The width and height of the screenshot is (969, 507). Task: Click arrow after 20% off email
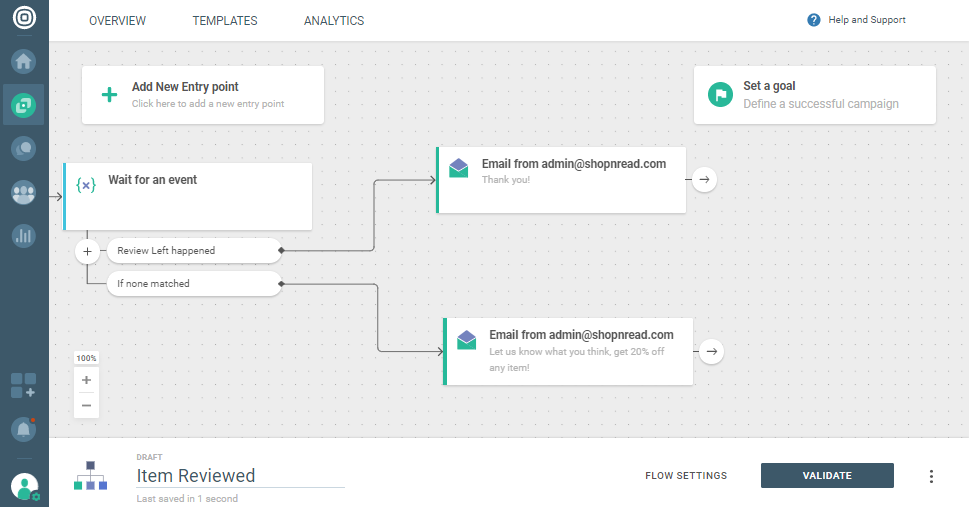point(711,351)
